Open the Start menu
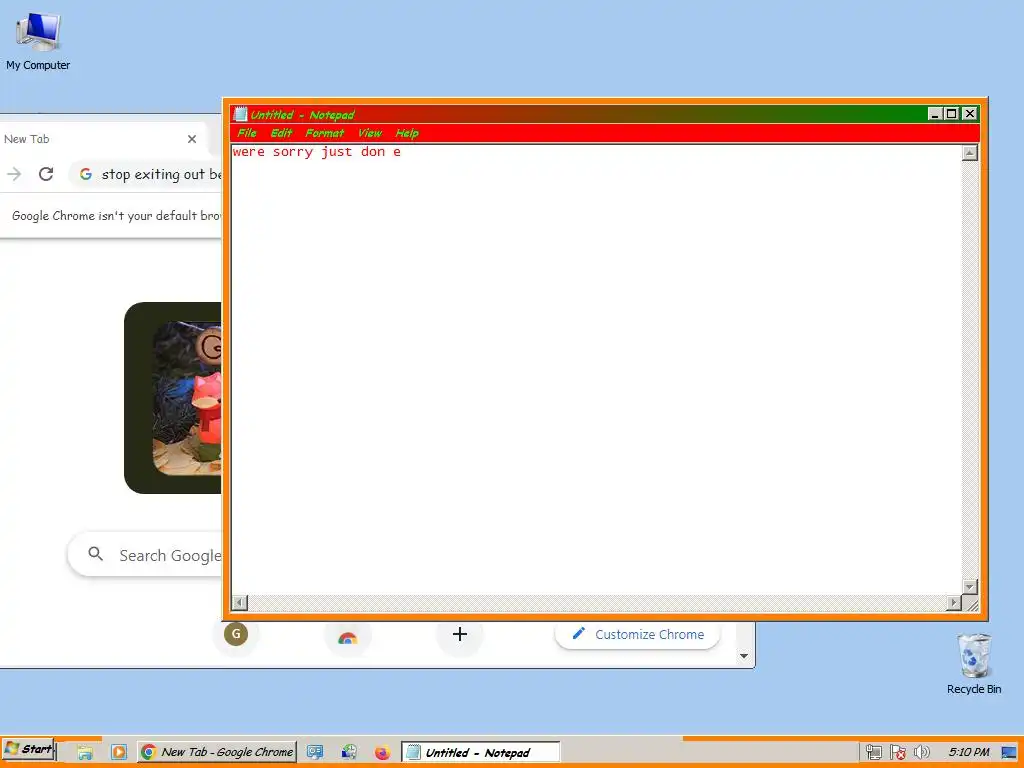The height and width of the screenshot is (768, 1024). coord(28,750)
